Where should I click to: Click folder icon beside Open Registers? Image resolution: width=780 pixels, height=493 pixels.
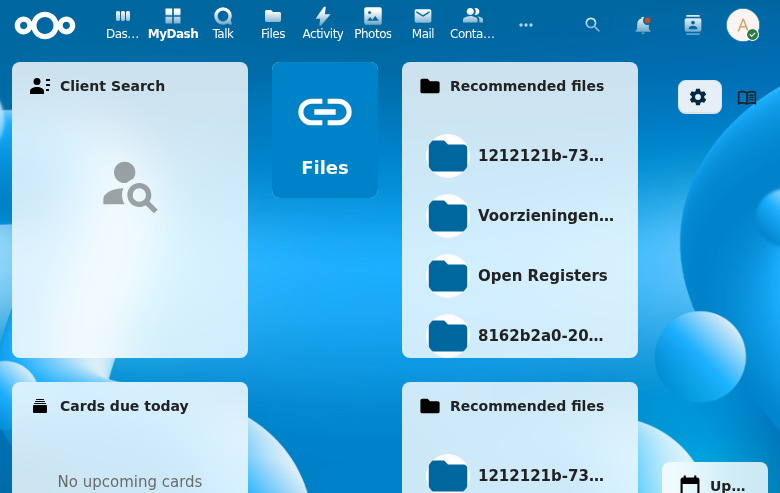tap(448, 276)
